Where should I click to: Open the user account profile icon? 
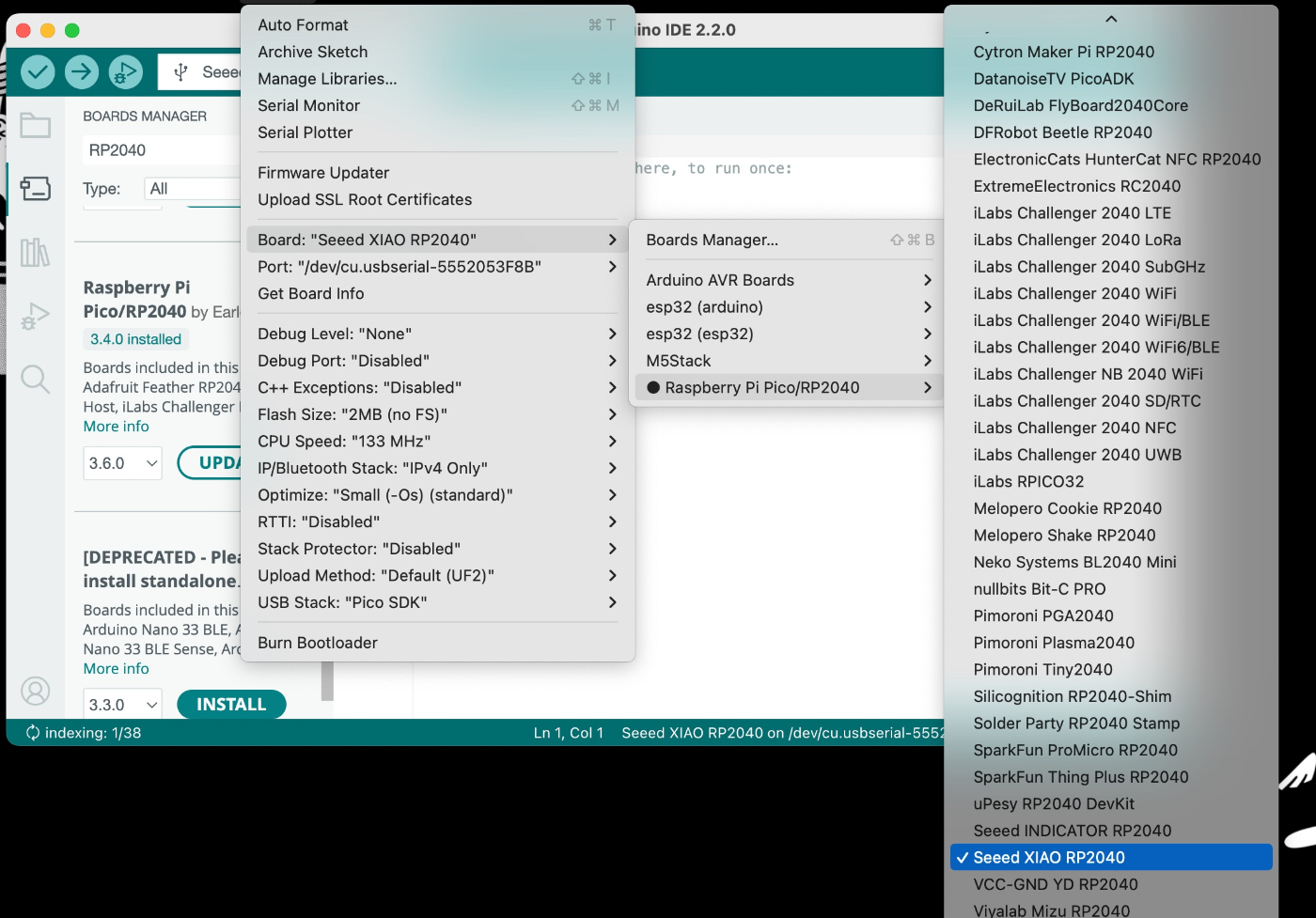click(x=35, y=692)
